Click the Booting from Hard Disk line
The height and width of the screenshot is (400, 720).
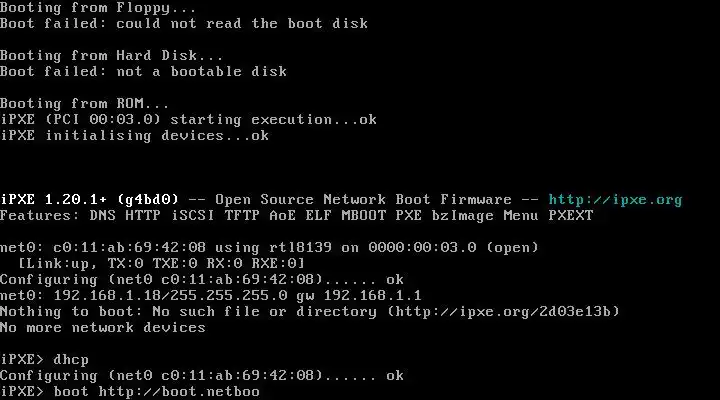point(112,55)
